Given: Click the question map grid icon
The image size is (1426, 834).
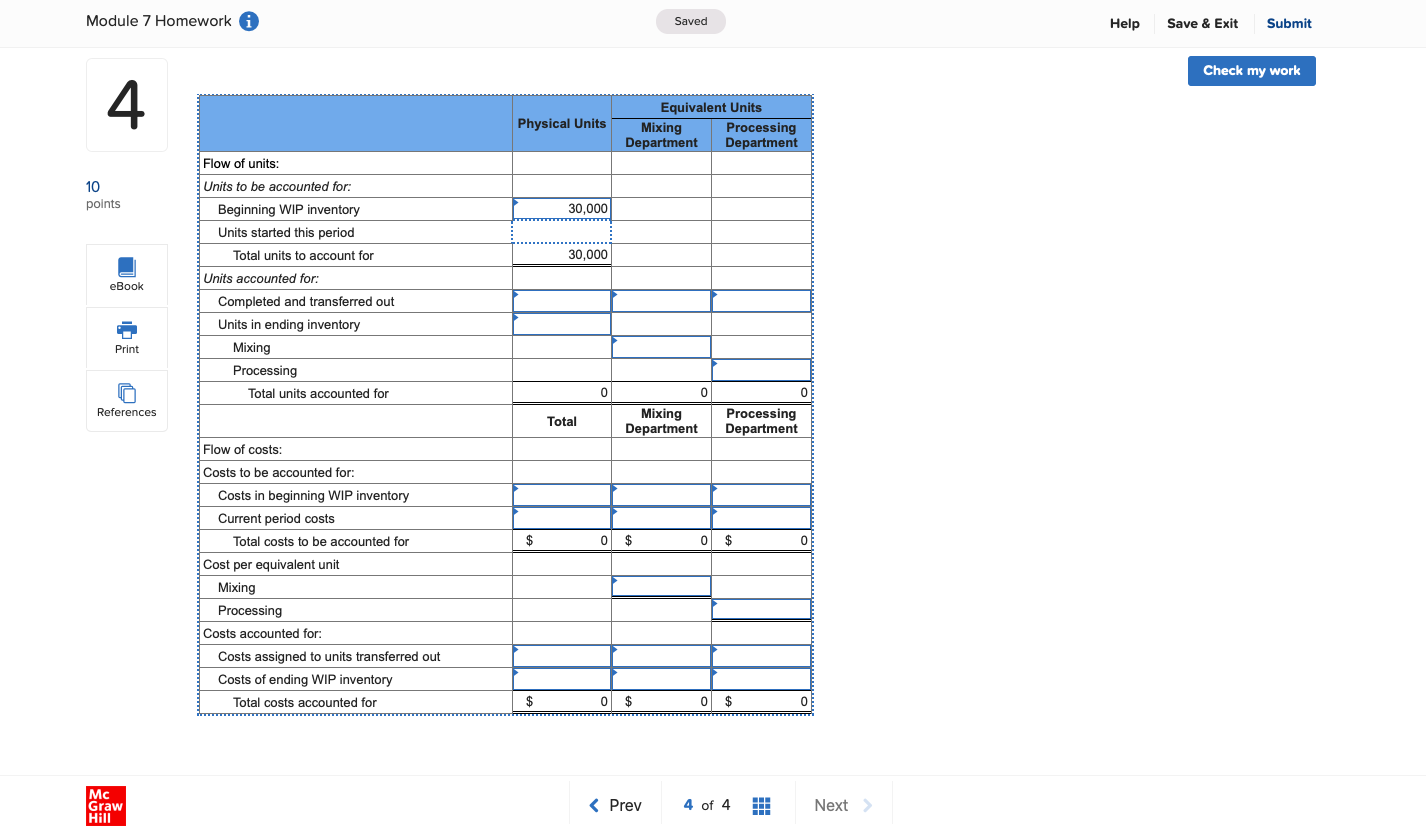Looking at the screenshot, I should coord(761,805).
